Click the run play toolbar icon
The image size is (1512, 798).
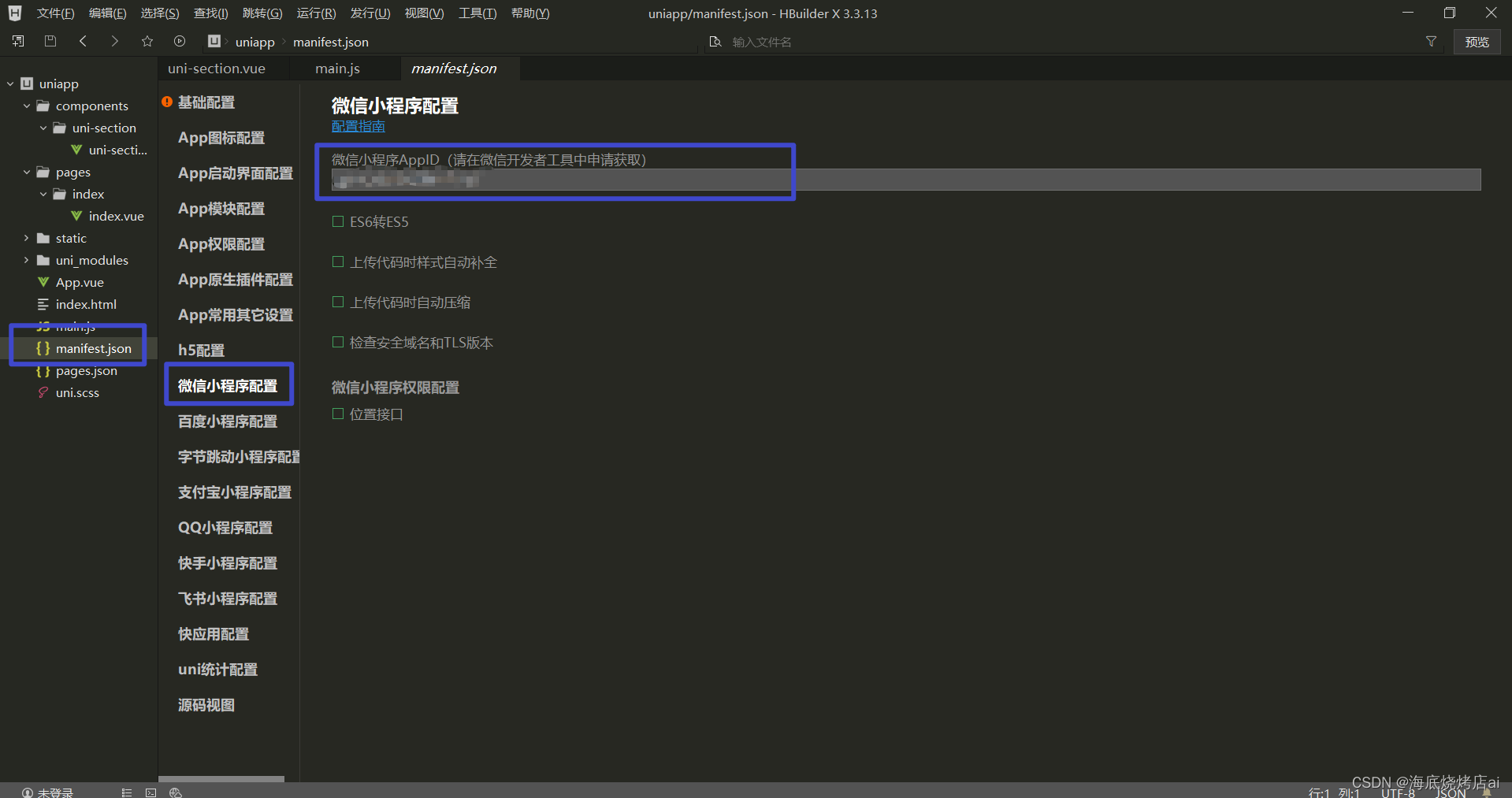[180, 41]
